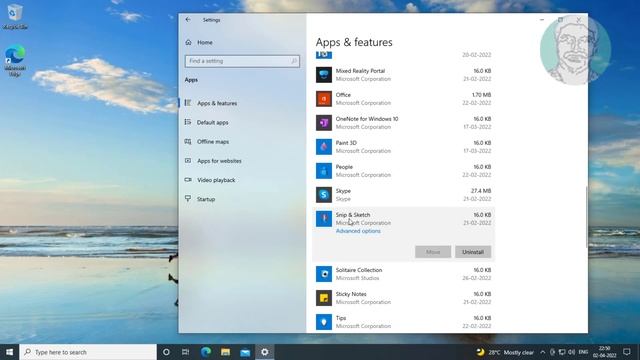The image size is (640, 360).
Task: Click the apps list vertical scrollbar
Action: click(587, 216)
